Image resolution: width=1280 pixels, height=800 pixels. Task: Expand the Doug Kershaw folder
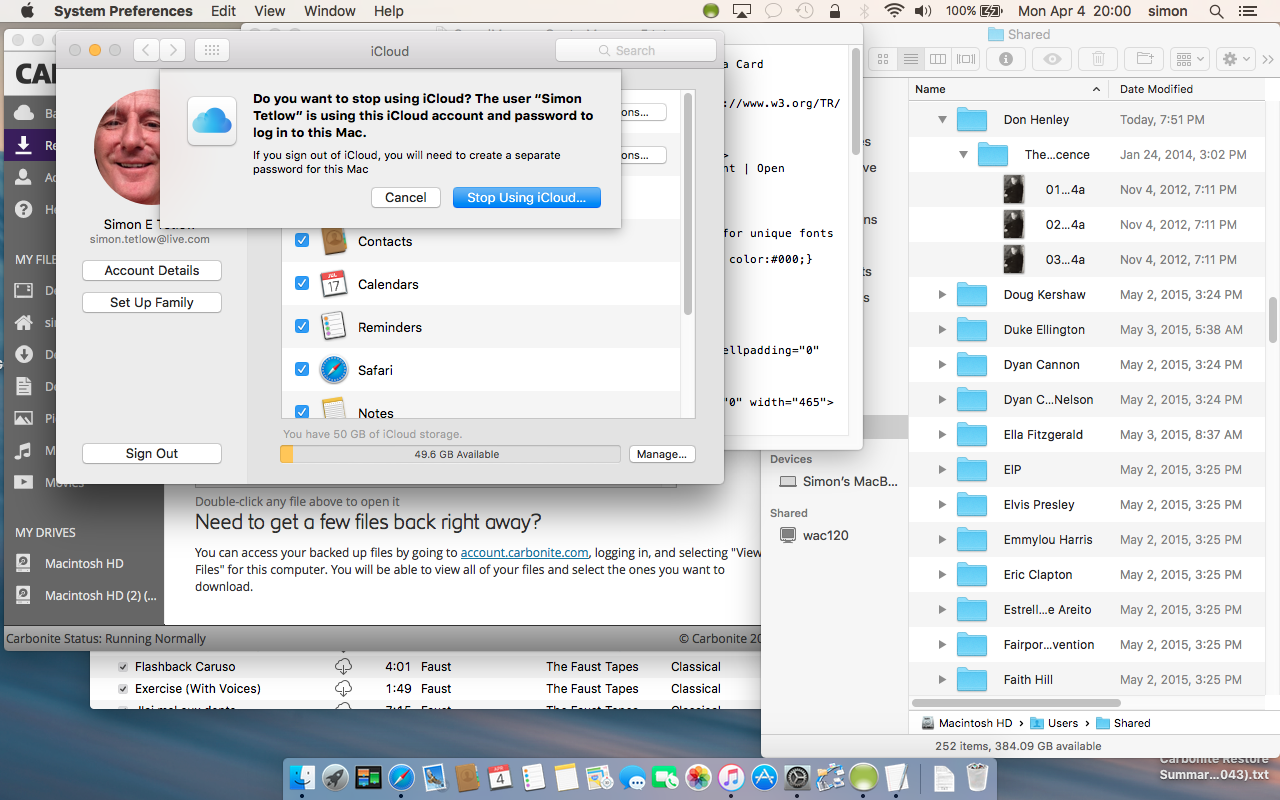942,295
